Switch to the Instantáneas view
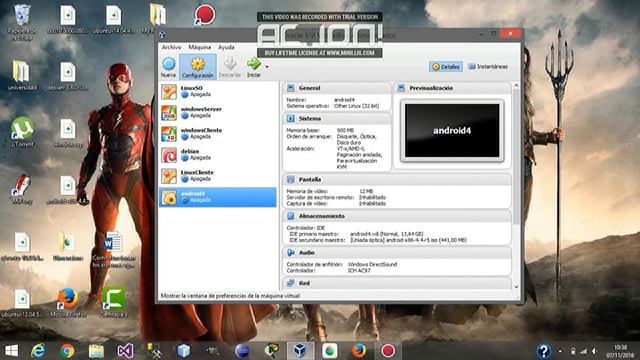The image size is (640, 360). (x=488, y=67)
